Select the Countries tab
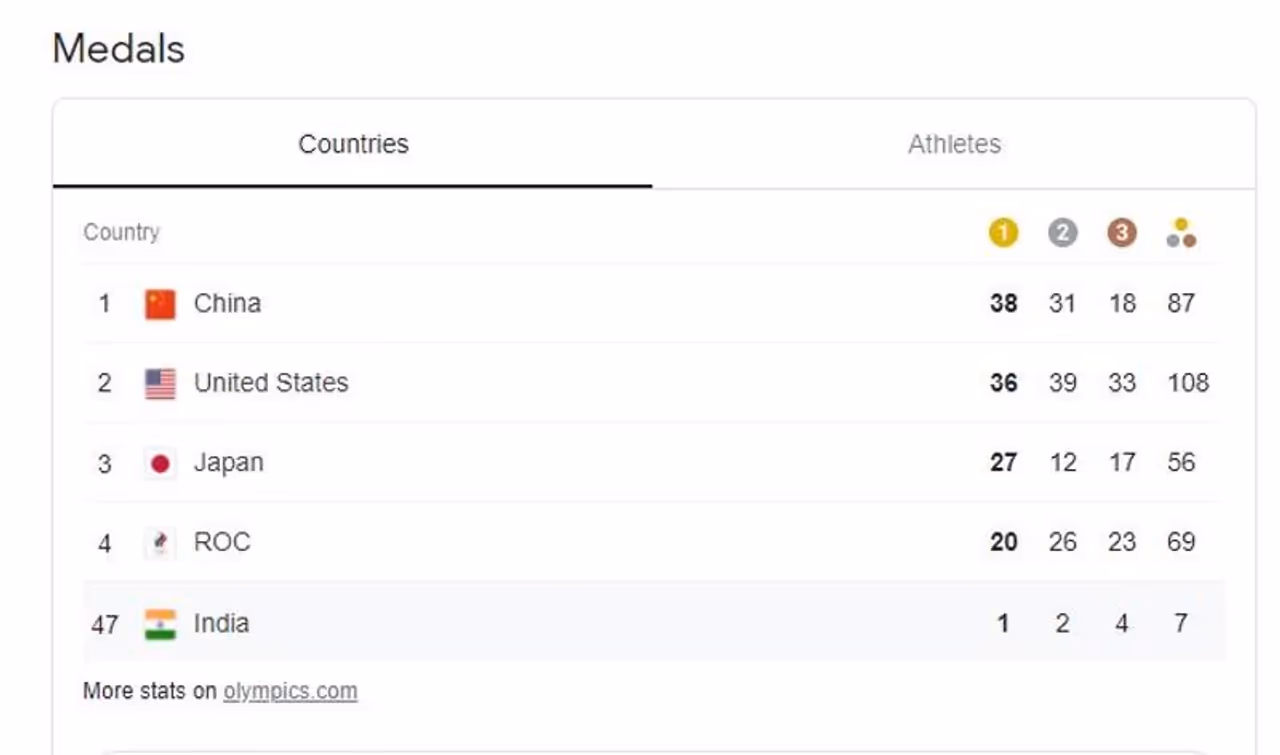The height and width of the screenshot is (755, 1280). tap(353, 144)
